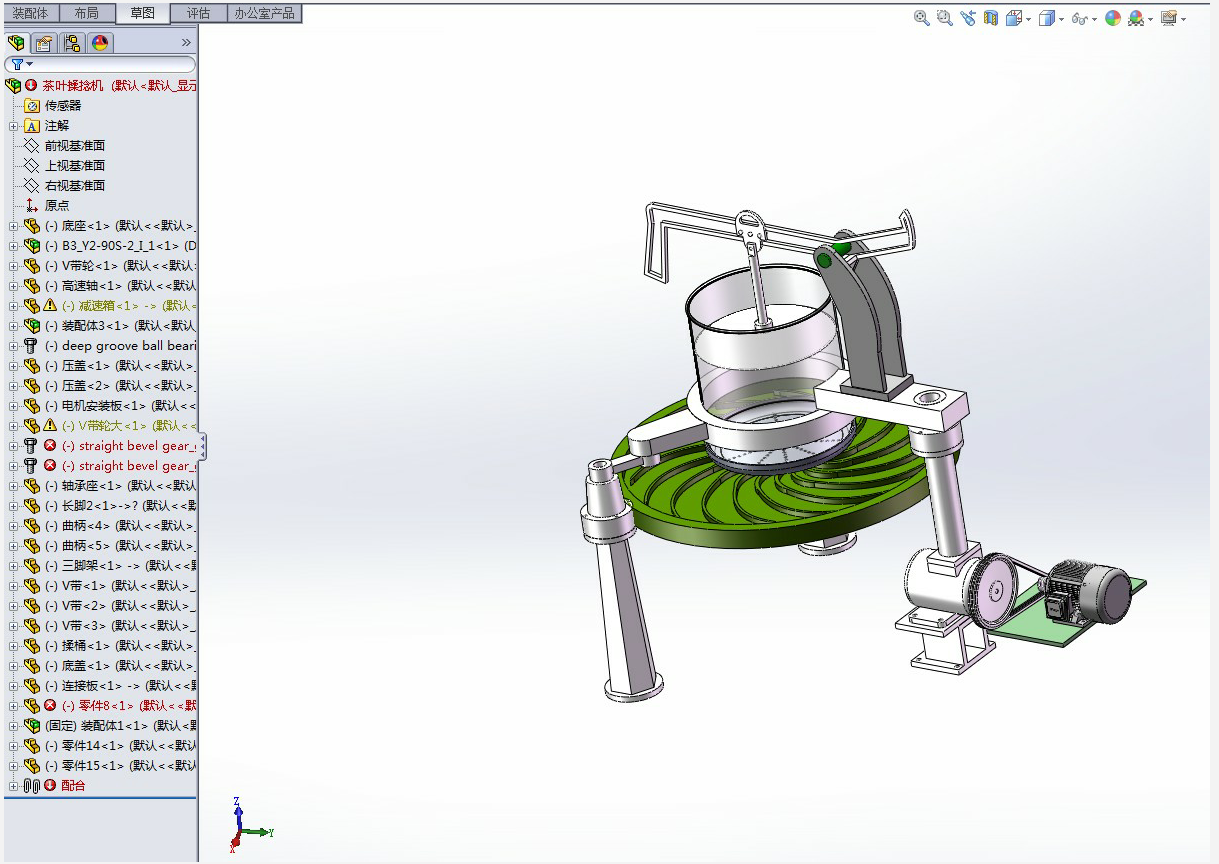Expand the 配合 mates folder
This screenshot has height=864, width=1219.
point(14,786)
